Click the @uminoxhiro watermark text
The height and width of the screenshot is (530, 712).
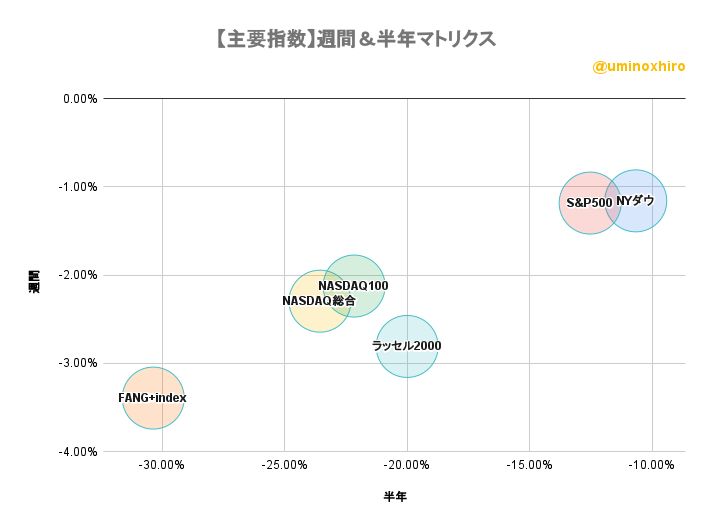pyautogui.click(x=639, y=67)
